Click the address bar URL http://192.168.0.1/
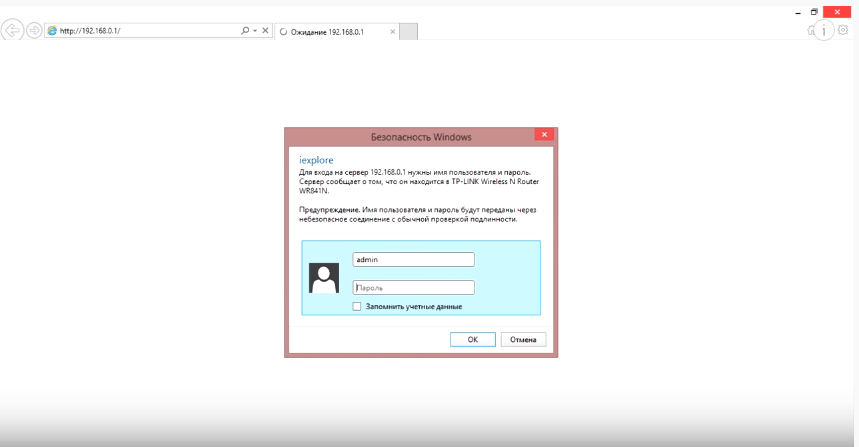 pos(140,31)
